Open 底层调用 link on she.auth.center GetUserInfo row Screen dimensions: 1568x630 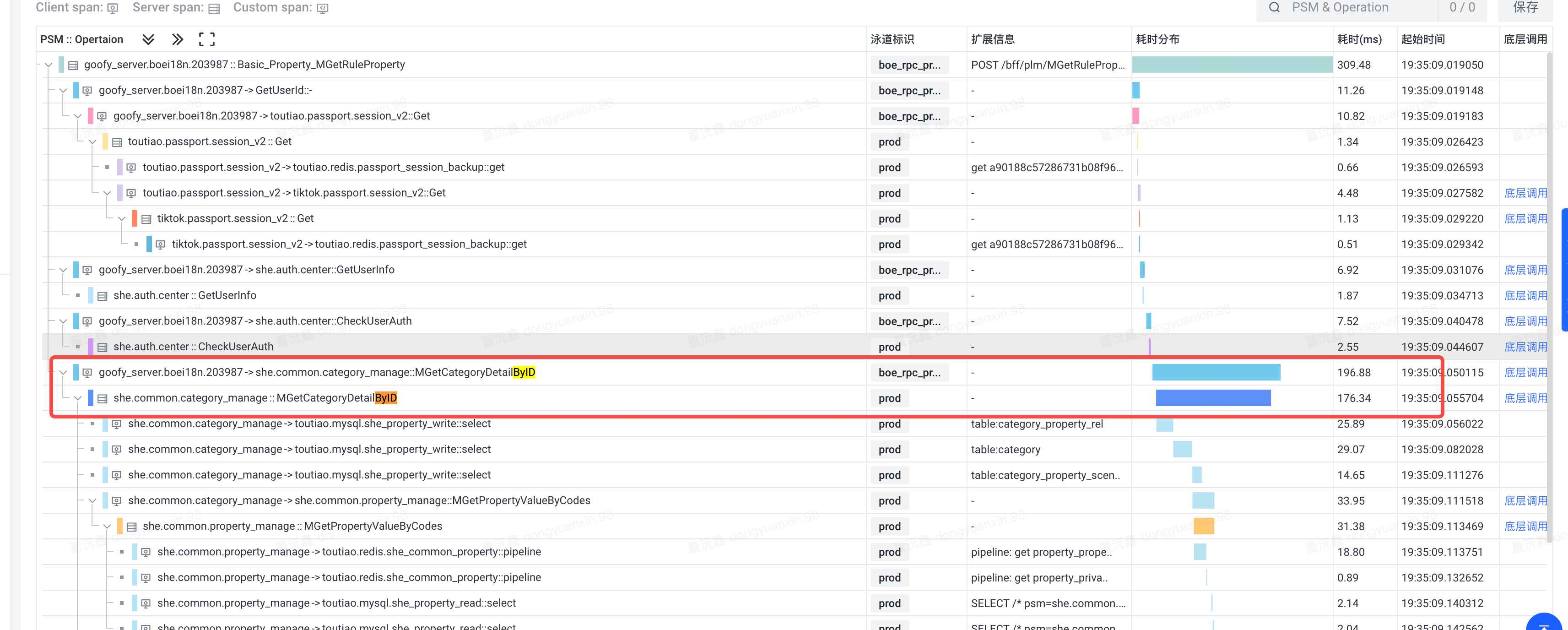(x=1525, y=296)
